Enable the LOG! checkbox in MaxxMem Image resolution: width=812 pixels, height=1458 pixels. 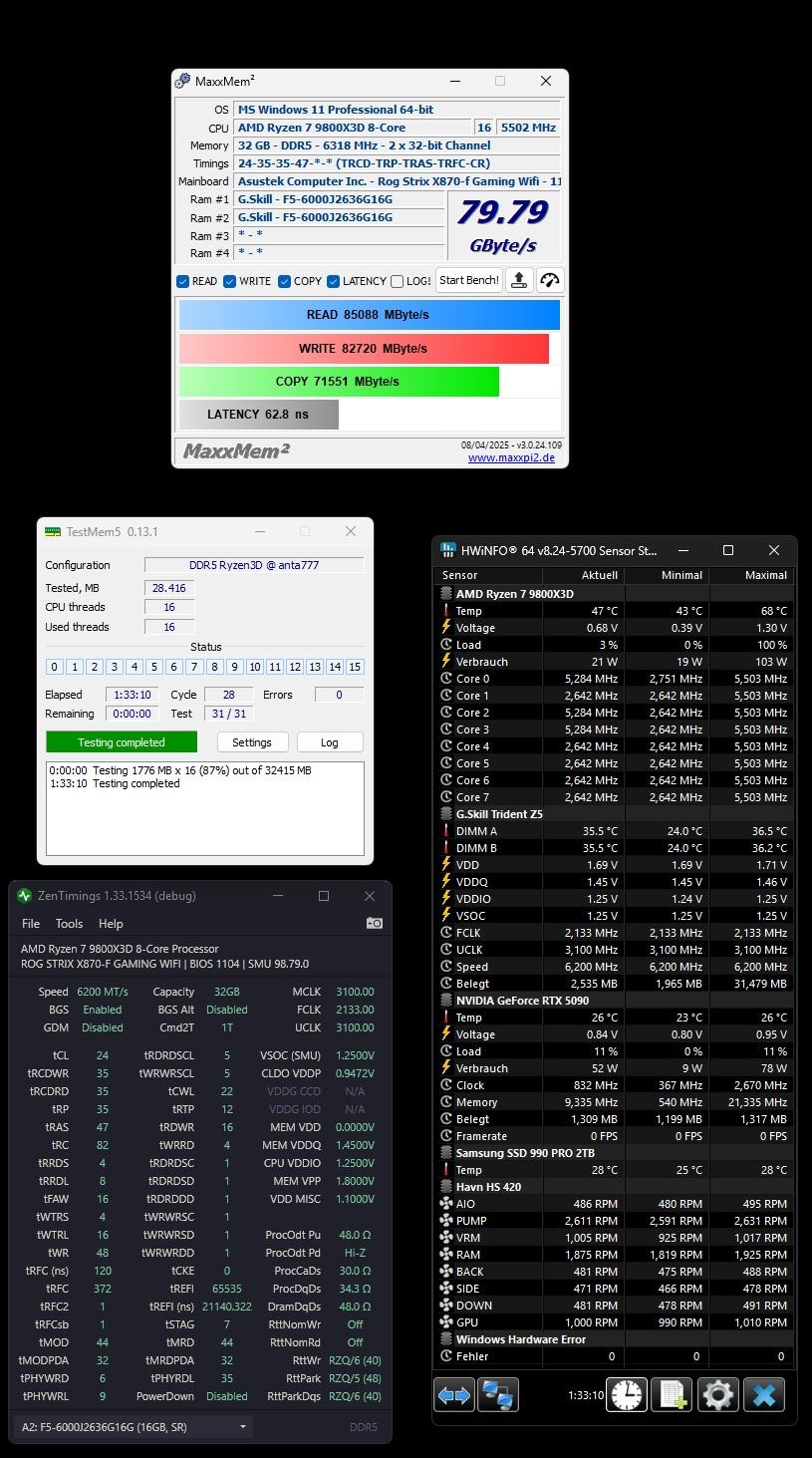398,282
